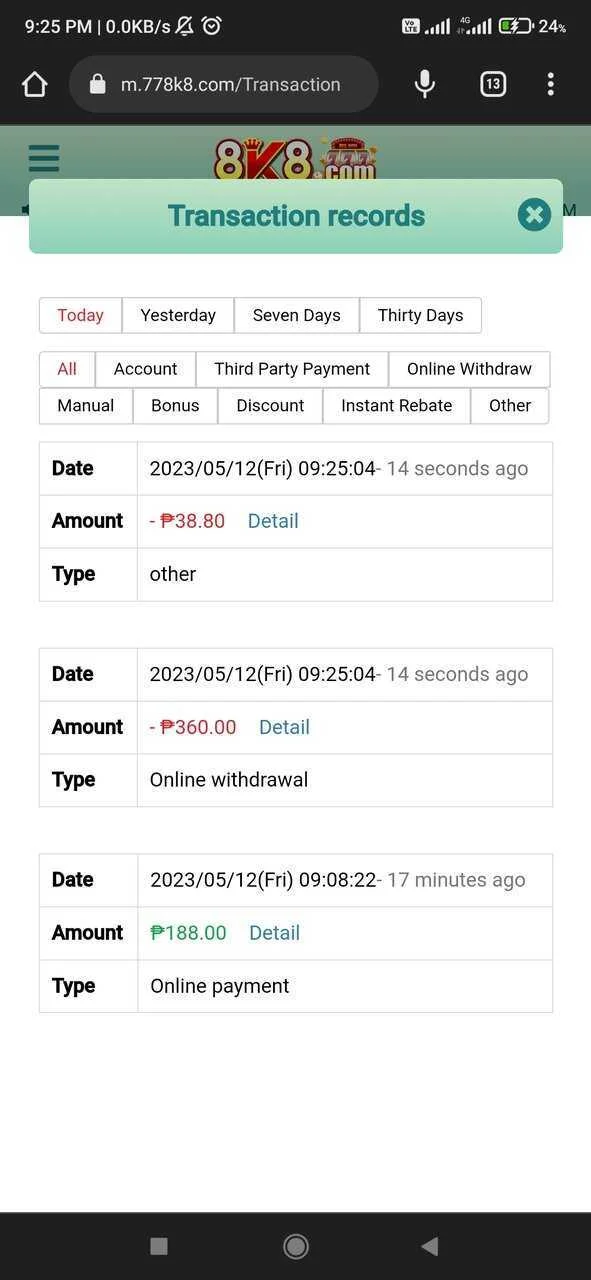The image size is (591, 1280).
Task: Open Detail for the ₱38.80 transaction
Action: click(x=273, y=521)
